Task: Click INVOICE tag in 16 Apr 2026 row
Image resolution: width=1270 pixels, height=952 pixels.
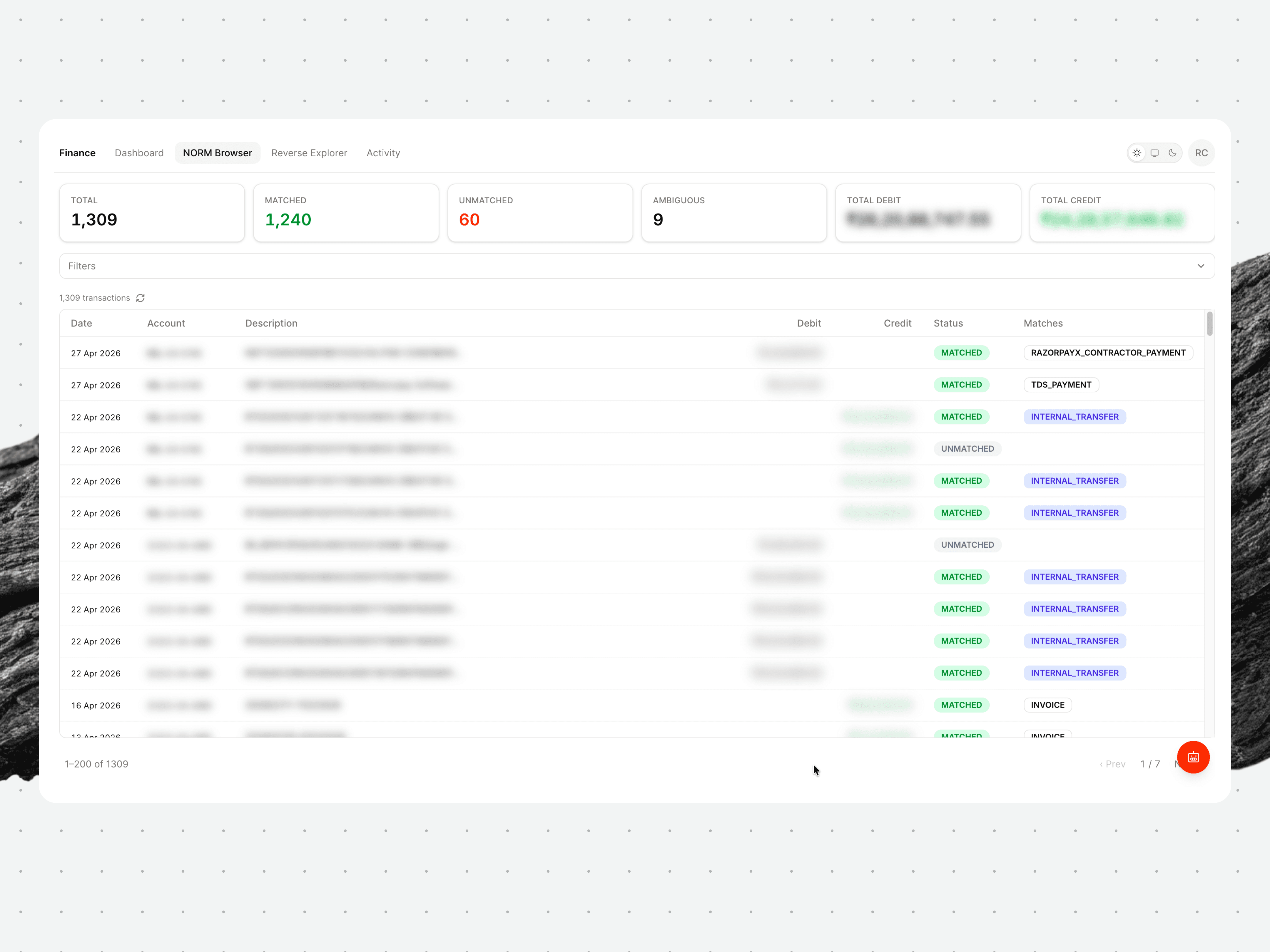Action: click(x=1047, y=705)
